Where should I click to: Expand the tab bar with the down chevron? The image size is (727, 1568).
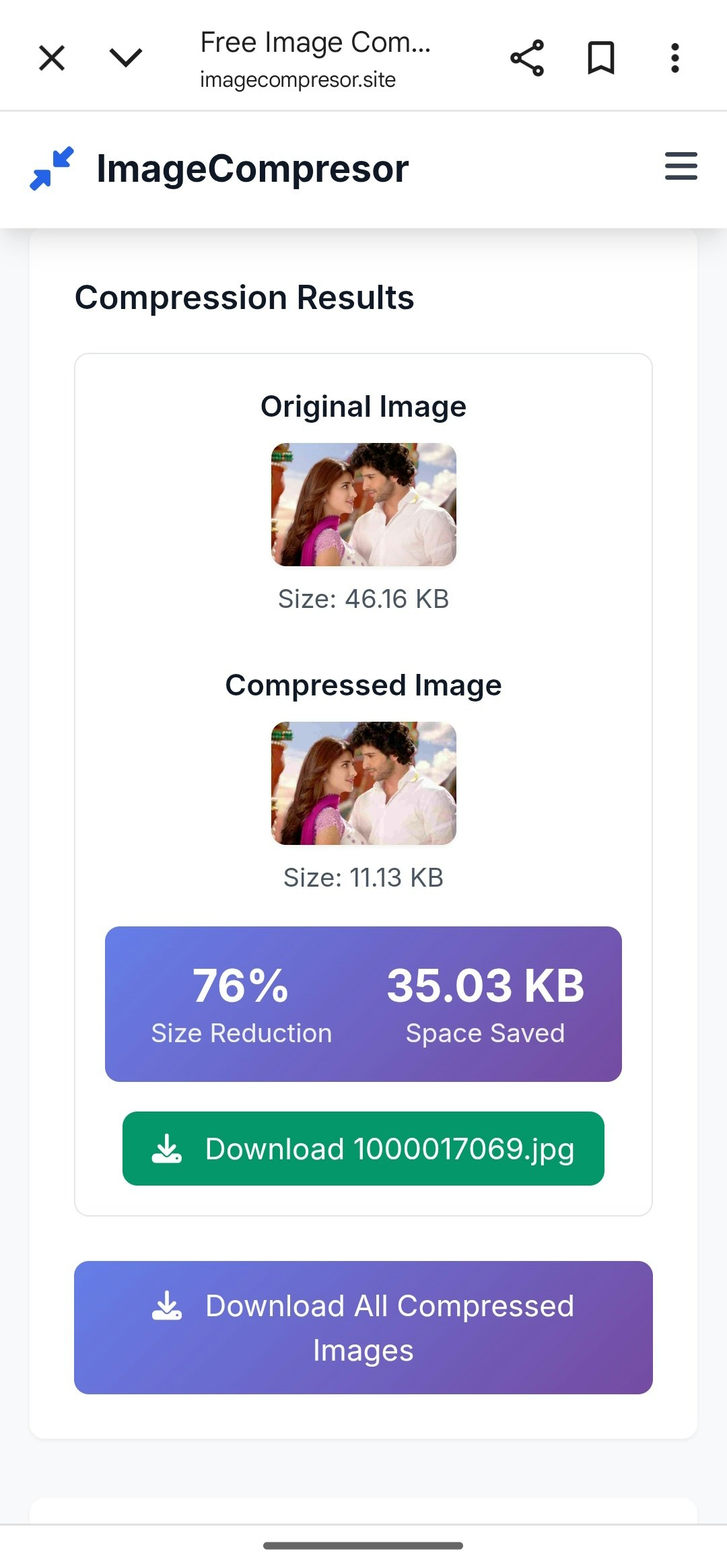pos(125,58)
